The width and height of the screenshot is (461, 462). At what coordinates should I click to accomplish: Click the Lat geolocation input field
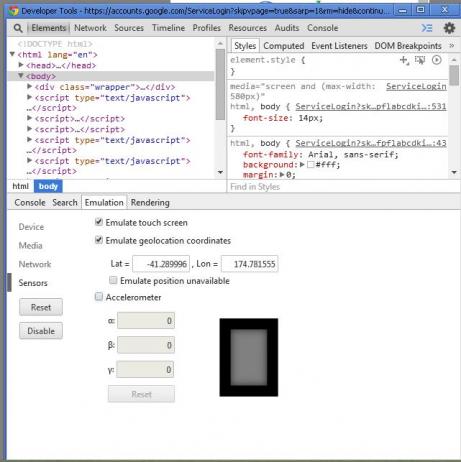click(x=161, y=264)
